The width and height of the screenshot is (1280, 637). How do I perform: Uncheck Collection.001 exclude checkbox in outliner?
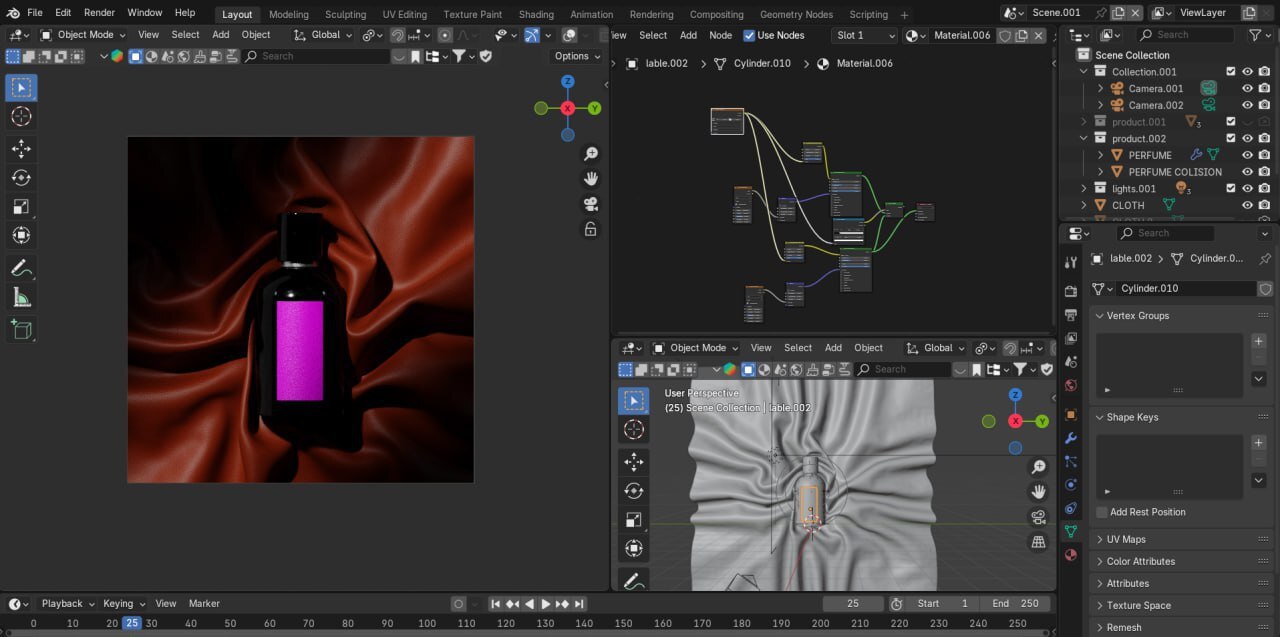coord(1231,72)
